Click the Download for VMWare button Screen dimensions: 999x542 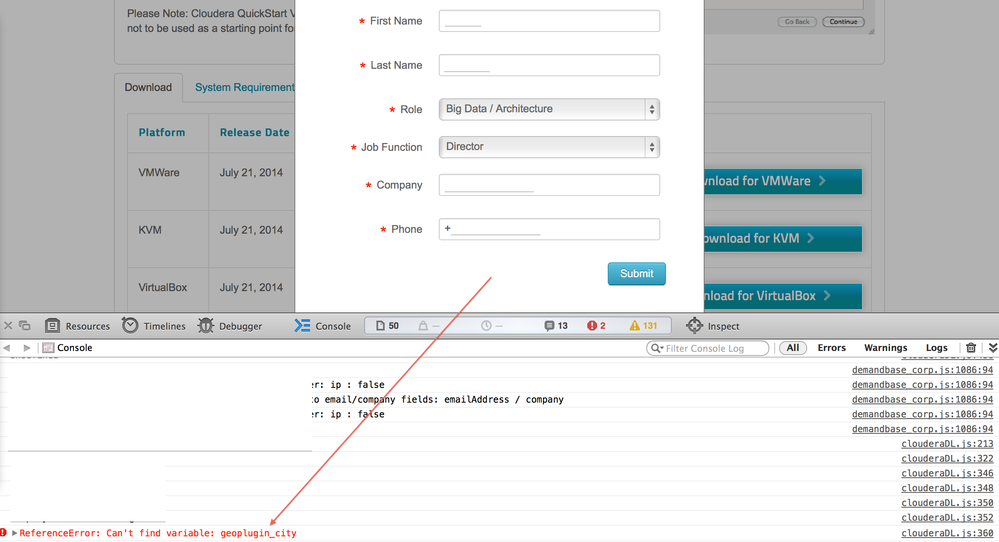(x=783, y=182)
